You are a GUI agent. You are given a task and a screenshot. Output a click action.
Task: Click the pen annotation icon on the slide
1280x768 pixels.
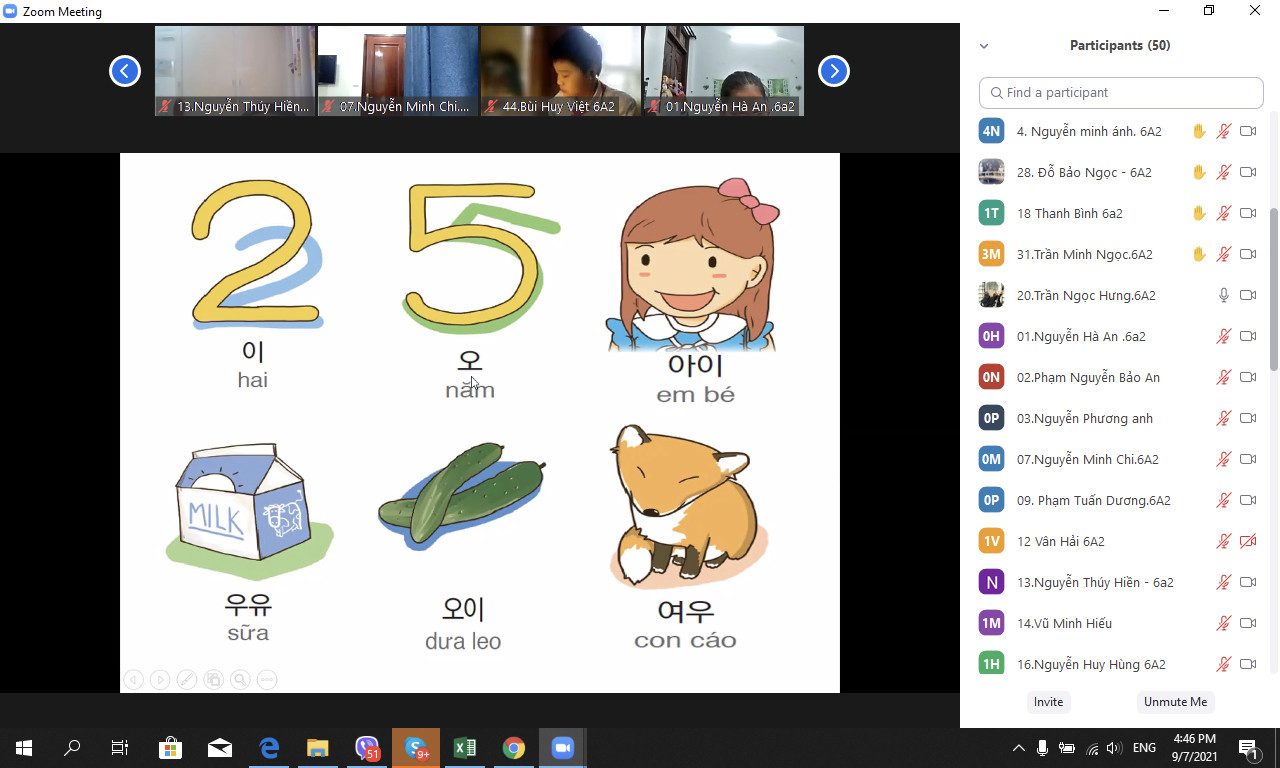[186, 680]
